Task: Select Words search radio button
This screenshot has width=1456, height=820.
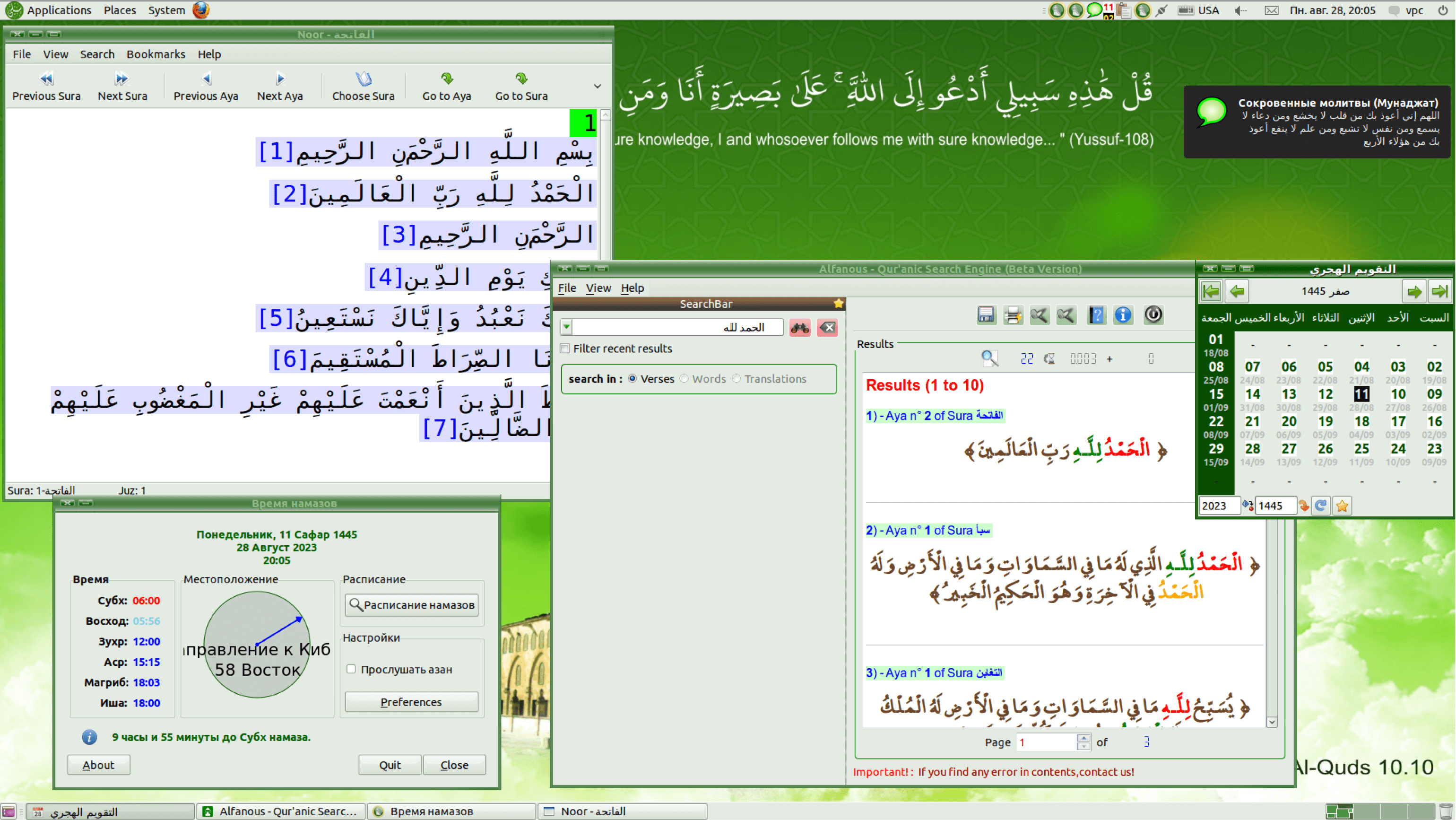Action: click(x=684, y=379)
